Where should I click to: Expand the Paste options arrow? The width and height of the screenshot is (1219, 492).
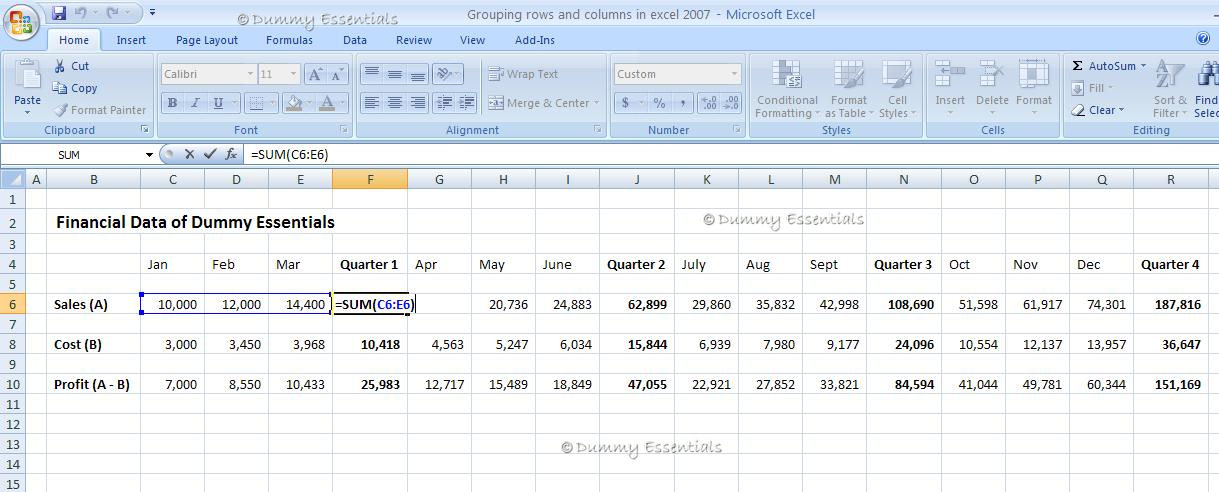pyautogui.click(x=27, y=111)
